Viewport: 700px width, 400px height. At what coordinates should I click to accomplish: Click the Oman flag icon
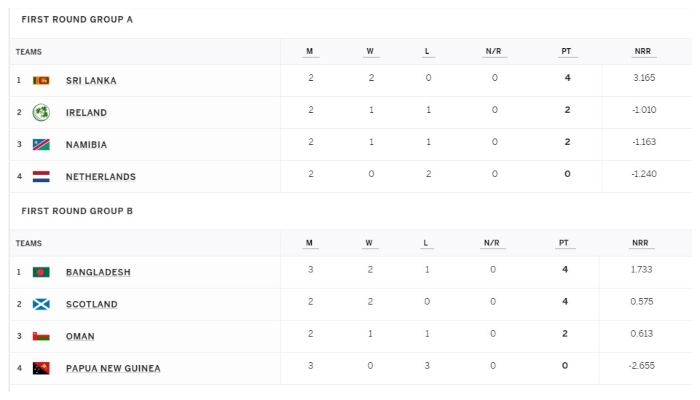pyautogui.click(x=41, y=336)
